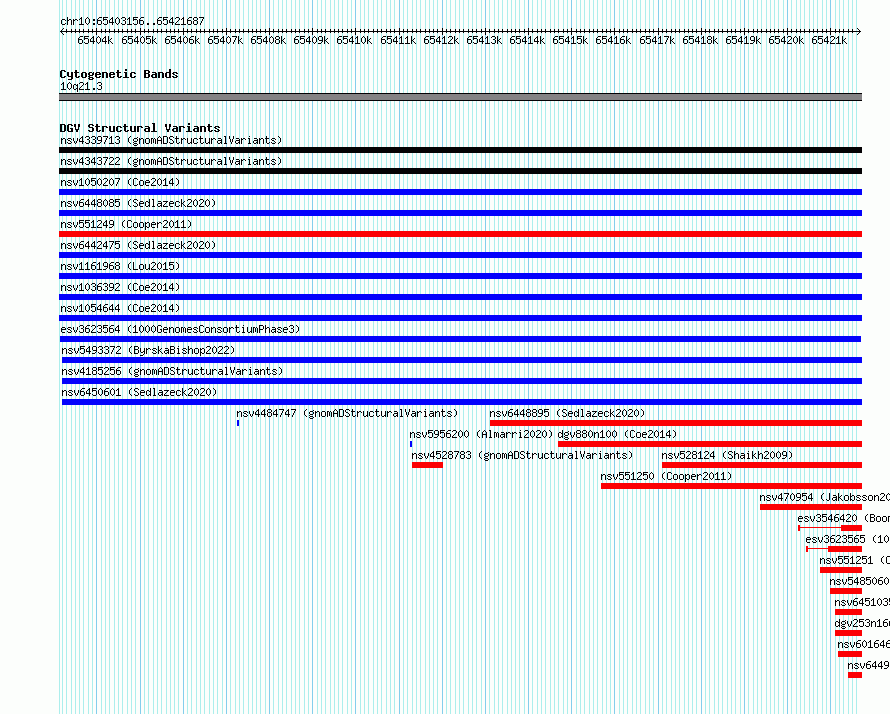The image size is (890, 714).
Task: Click the 65408k ruler tick label
Action: pyautogui.click(x=267, y=40)
